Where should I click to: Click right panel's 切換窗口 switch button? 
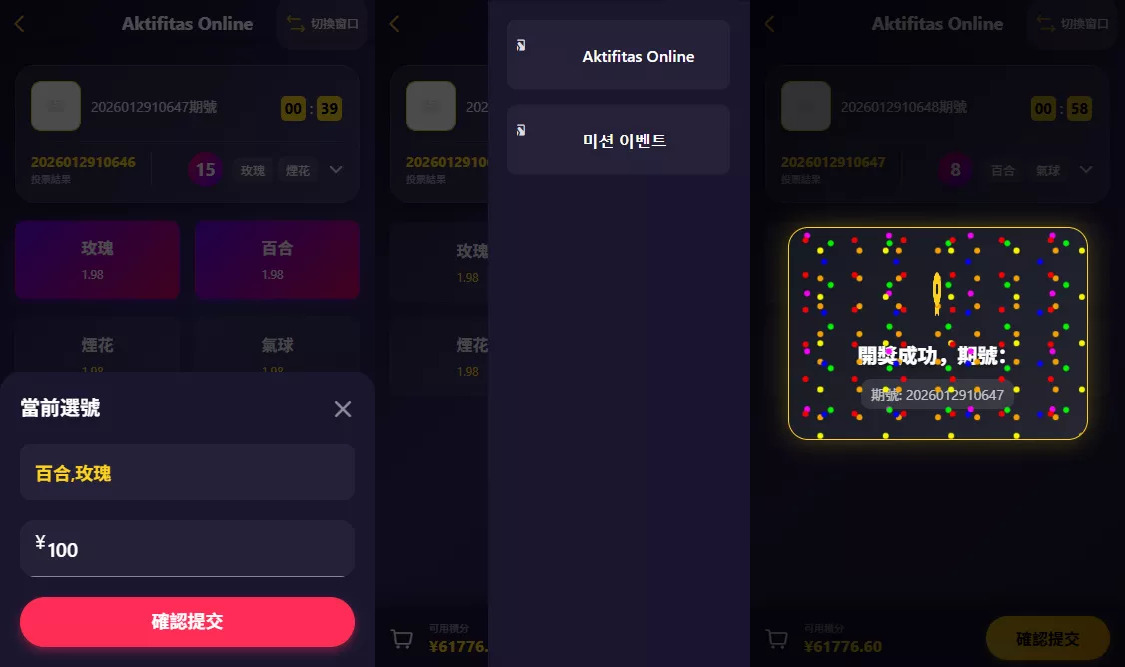point(1072,24)
